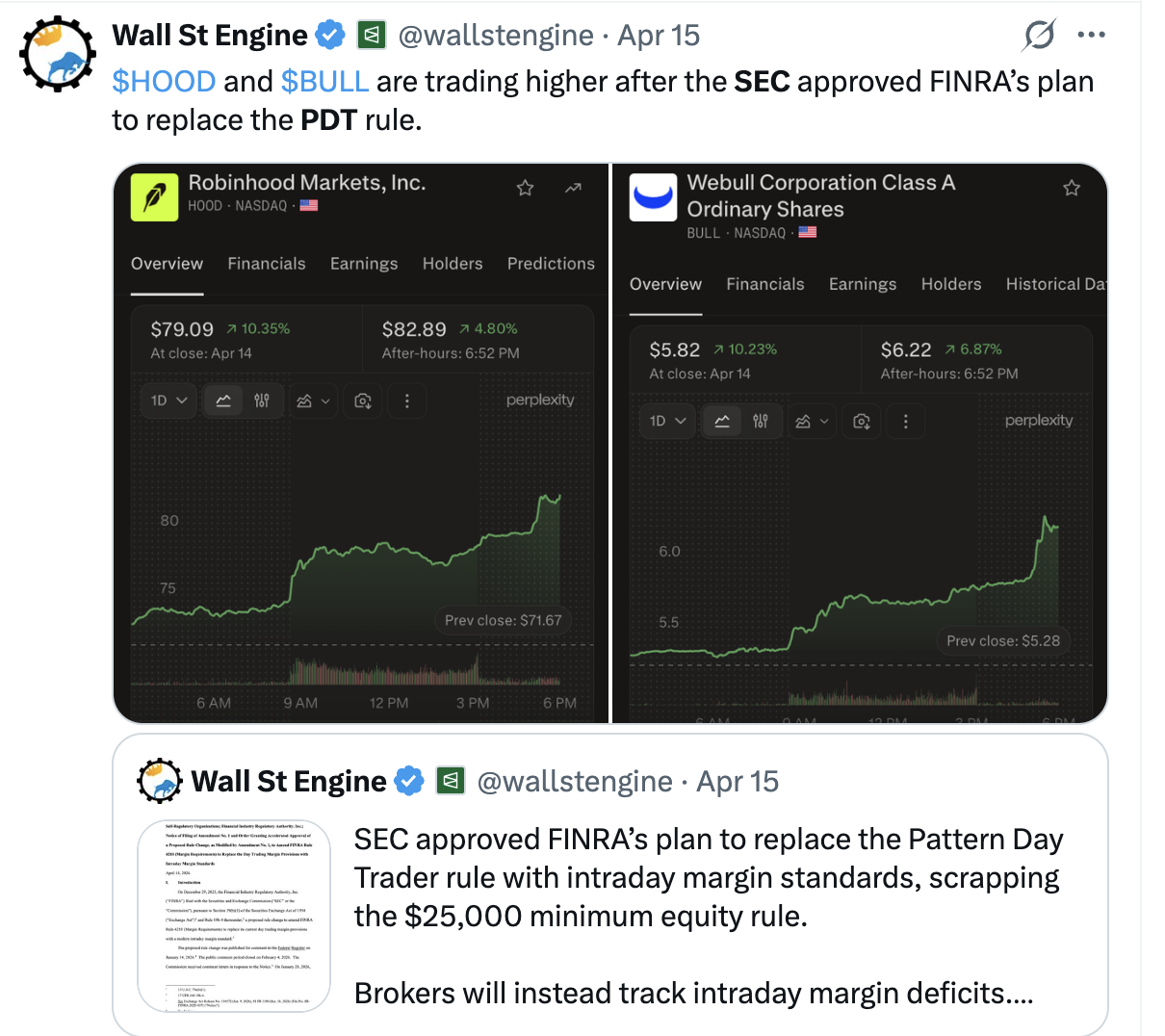Open the $BULL cashtag link
This screenshot has height=1036, width=1165.
[324, 82]
